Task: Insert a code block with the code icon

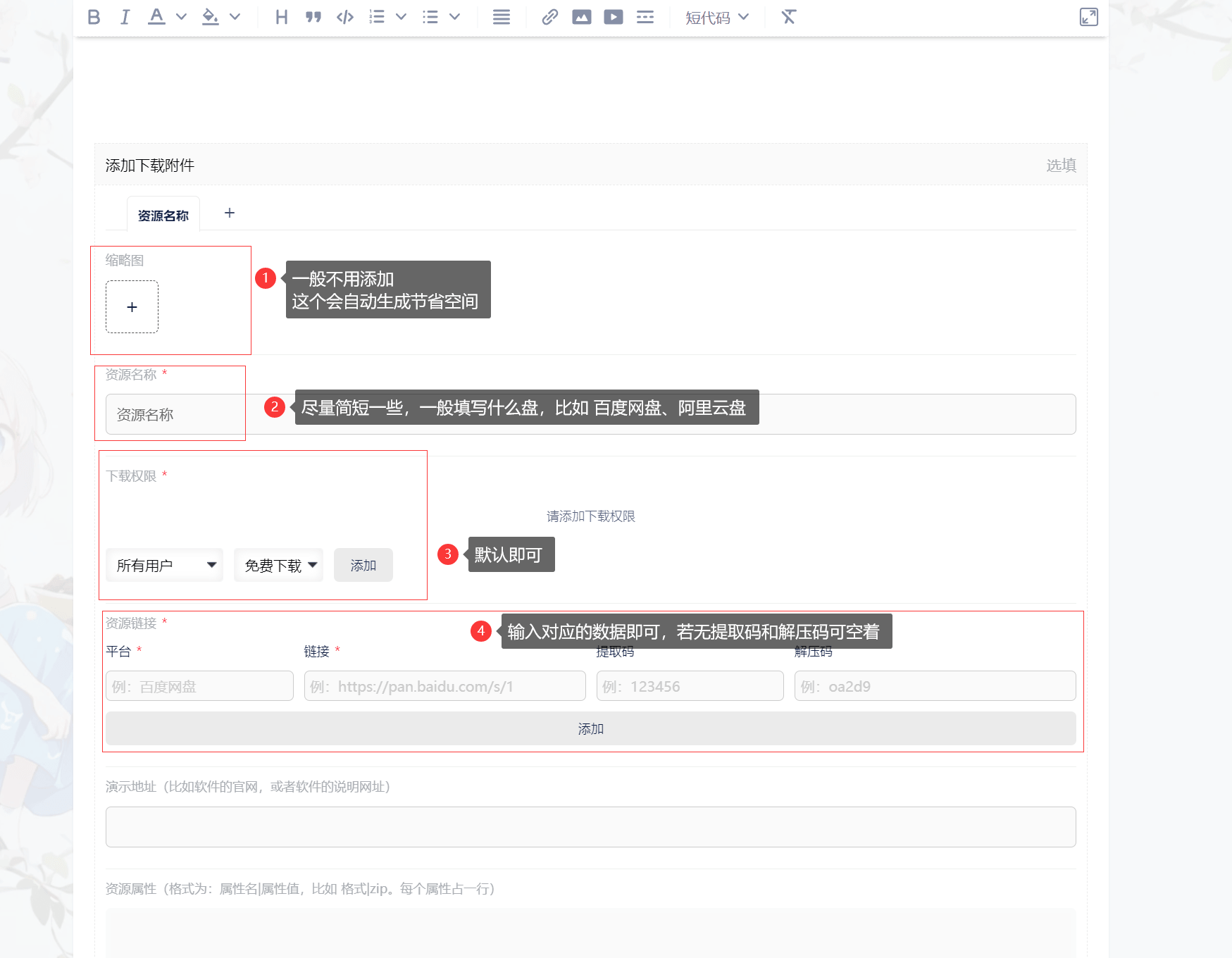Action: (x=345, y=17)
